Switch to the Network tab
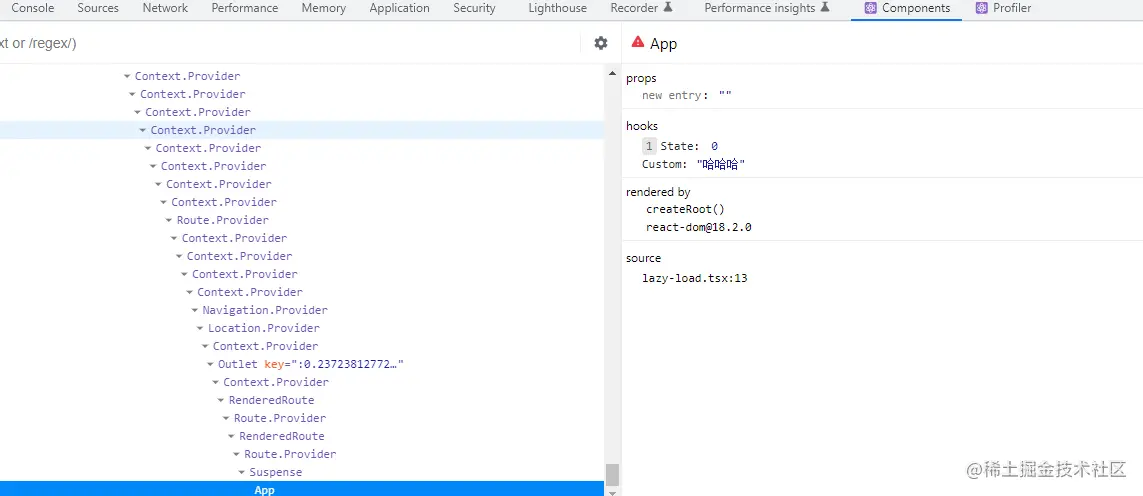Viewport: 1143px width, 496px height. click(165, 8)
